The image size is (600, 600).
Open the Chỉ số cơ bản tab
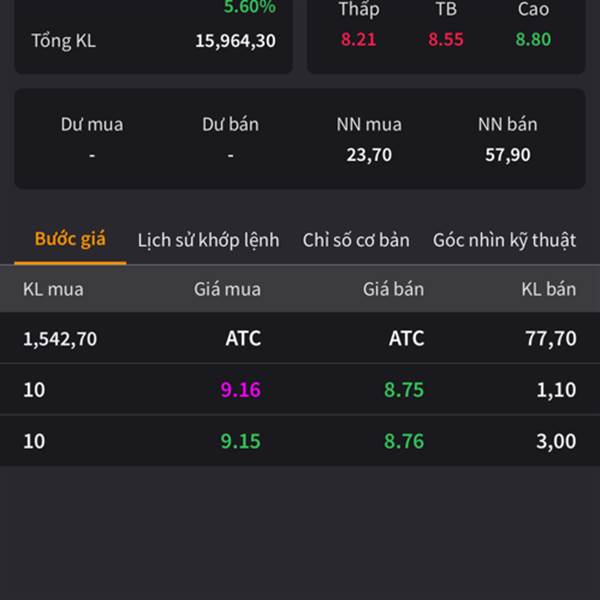coord(356,240)
